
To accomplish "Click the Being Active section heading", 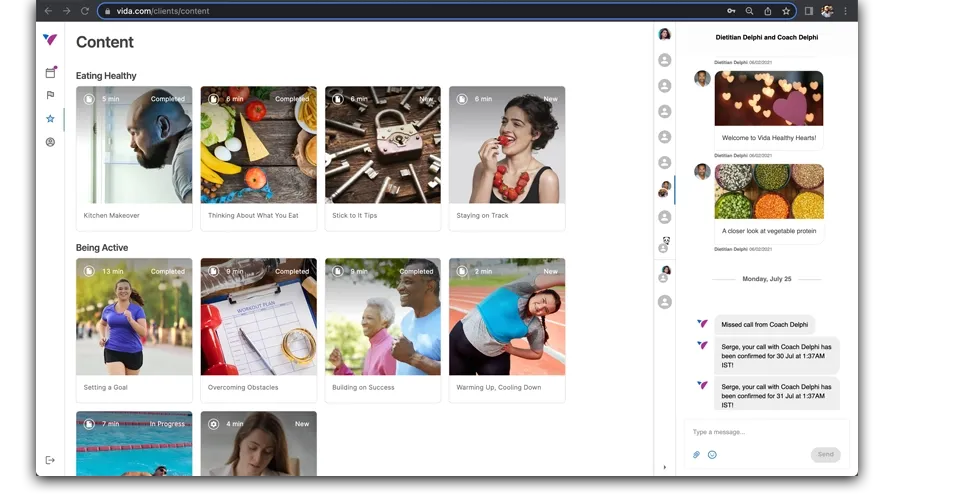I will point(102,248).
